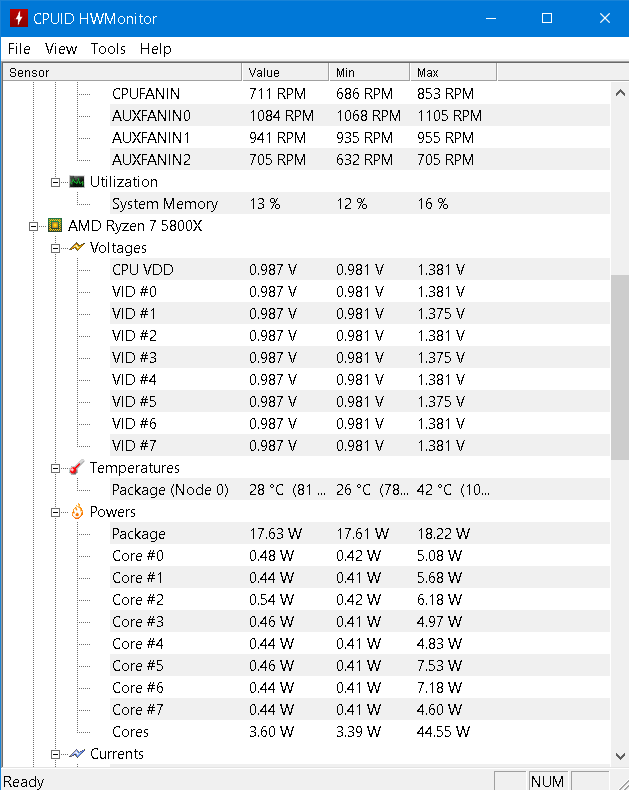The height and width of the screenshot is (790, 629).
Task: Collapse the Utilization node
Action: (x=55, y=182)
